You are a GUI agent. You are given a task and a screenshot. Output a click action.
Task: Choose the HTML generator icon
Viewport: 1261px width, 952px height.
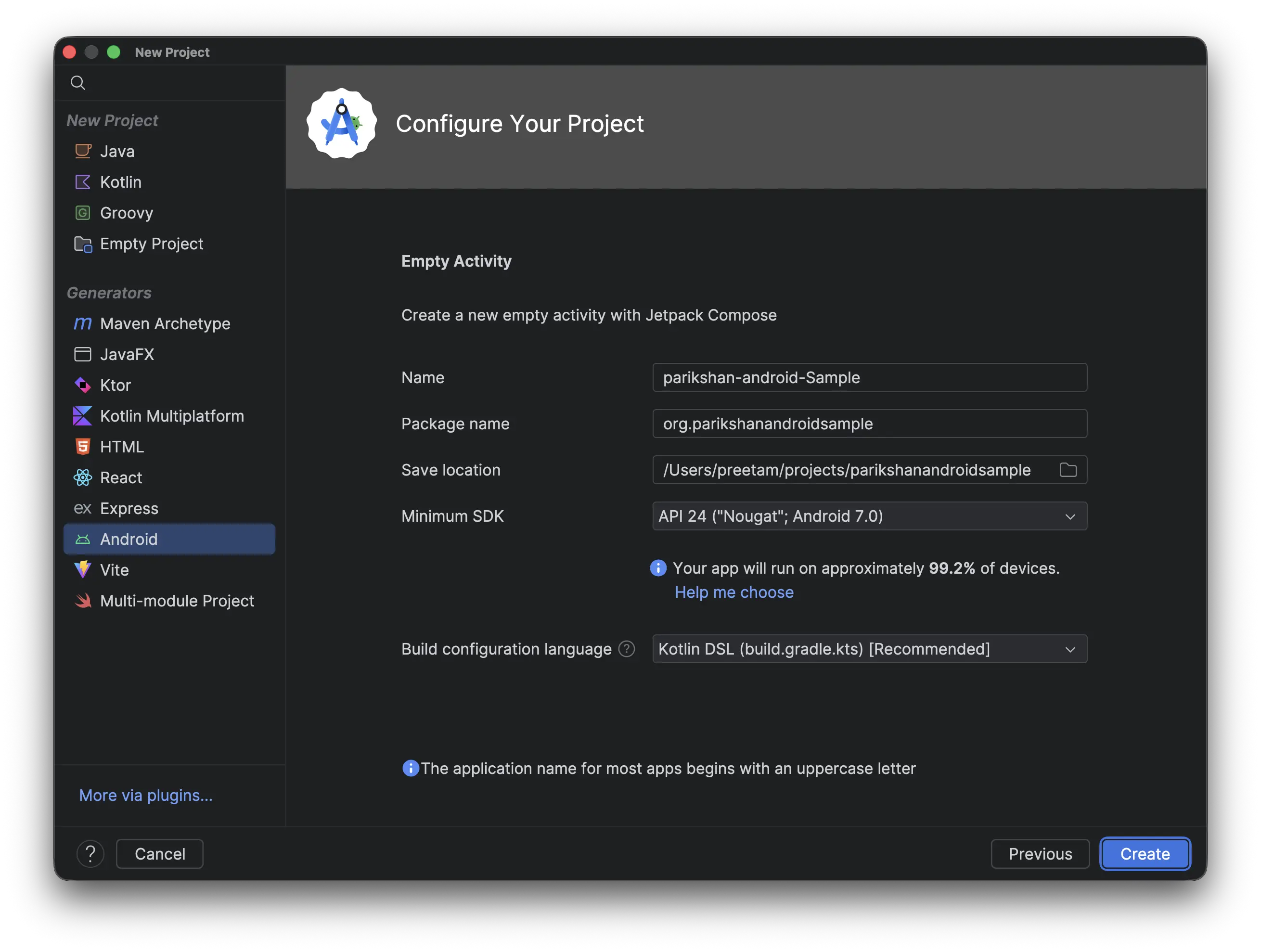(x=83, y=446)
